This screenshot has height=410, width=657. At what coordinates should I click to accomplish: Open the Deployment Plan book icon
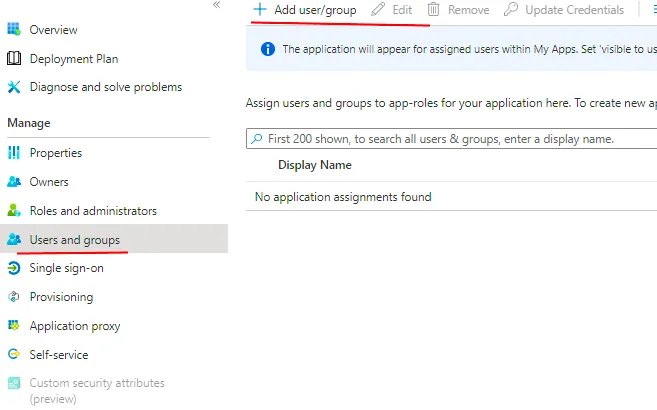point(14,58)
